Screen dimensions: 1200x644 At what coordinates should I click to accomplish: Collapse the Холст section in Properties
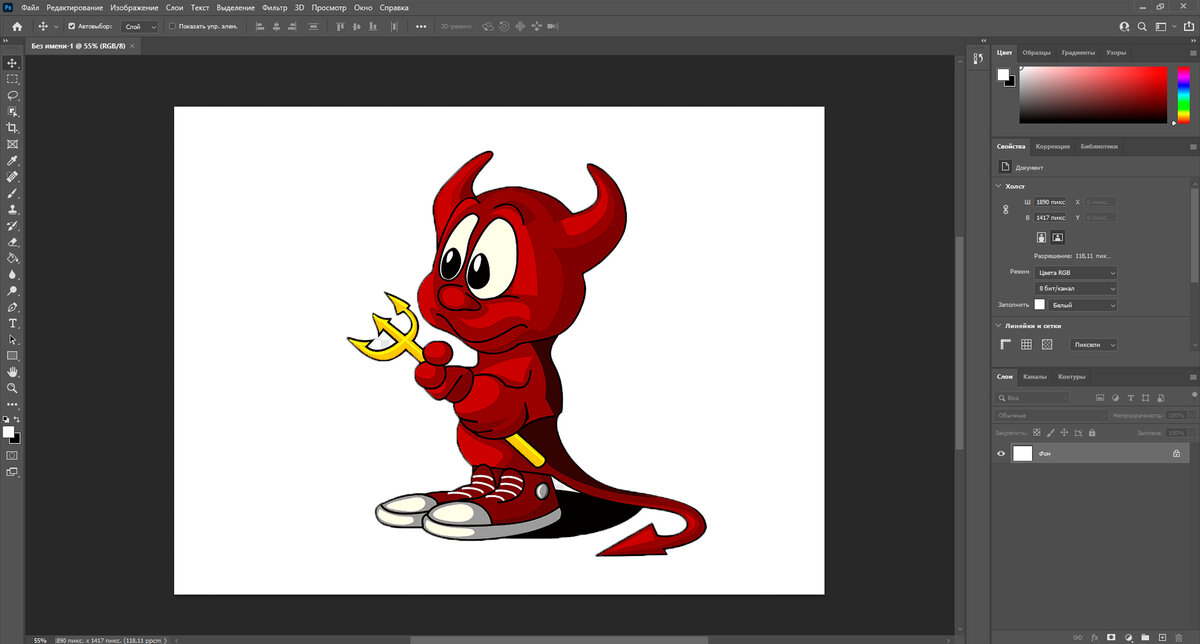click(997, 186)
